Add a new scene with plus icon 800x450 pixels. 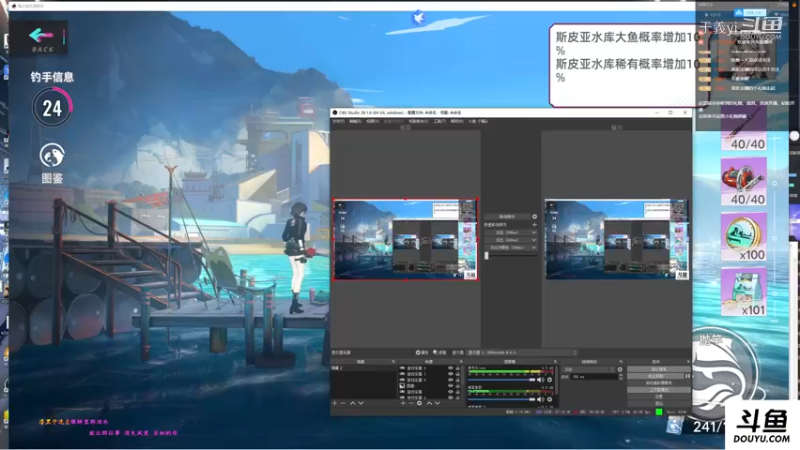[x=334, y=403]
